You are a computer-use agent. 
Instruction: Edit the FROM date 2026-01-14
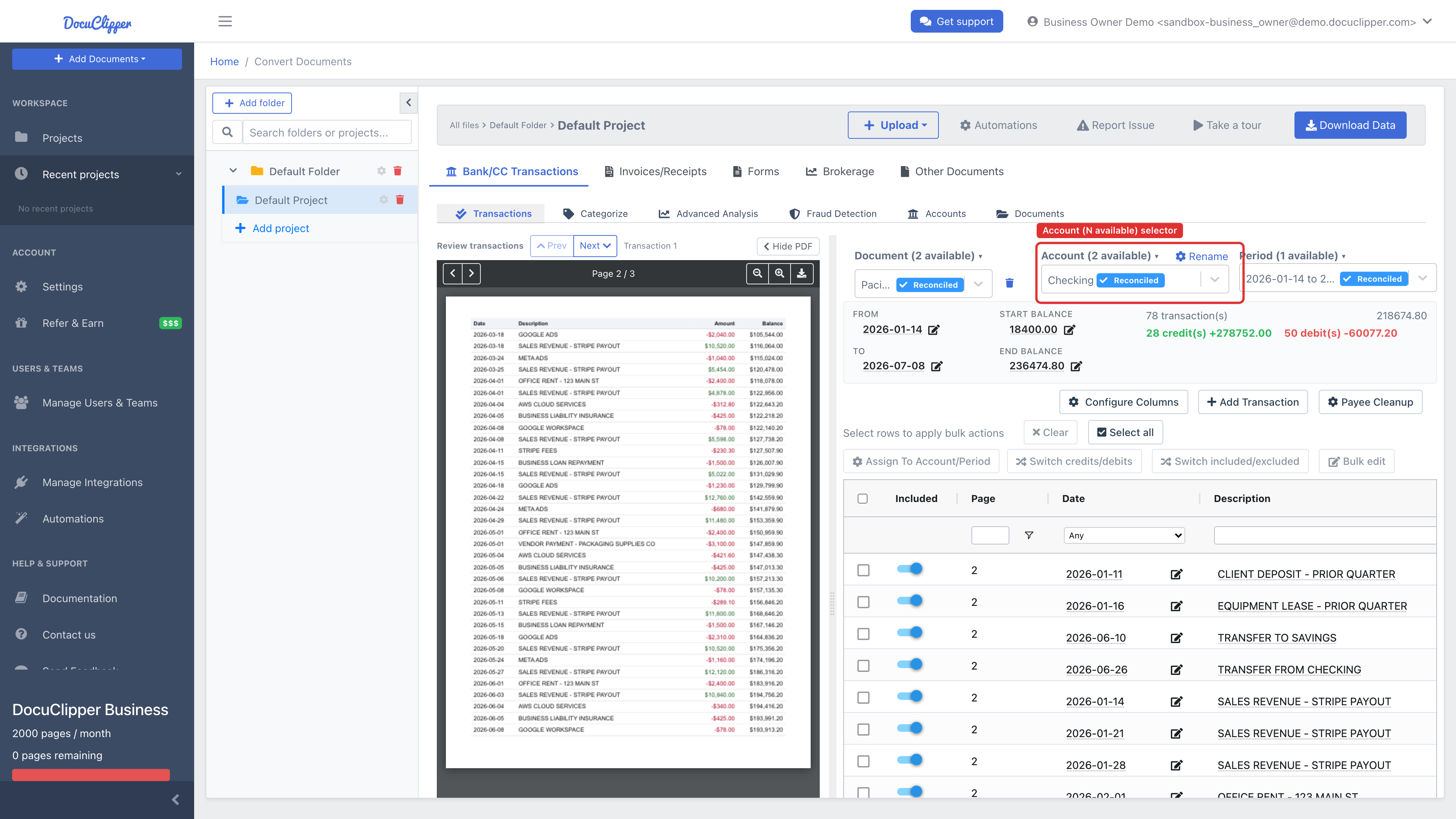coord(934,329)
